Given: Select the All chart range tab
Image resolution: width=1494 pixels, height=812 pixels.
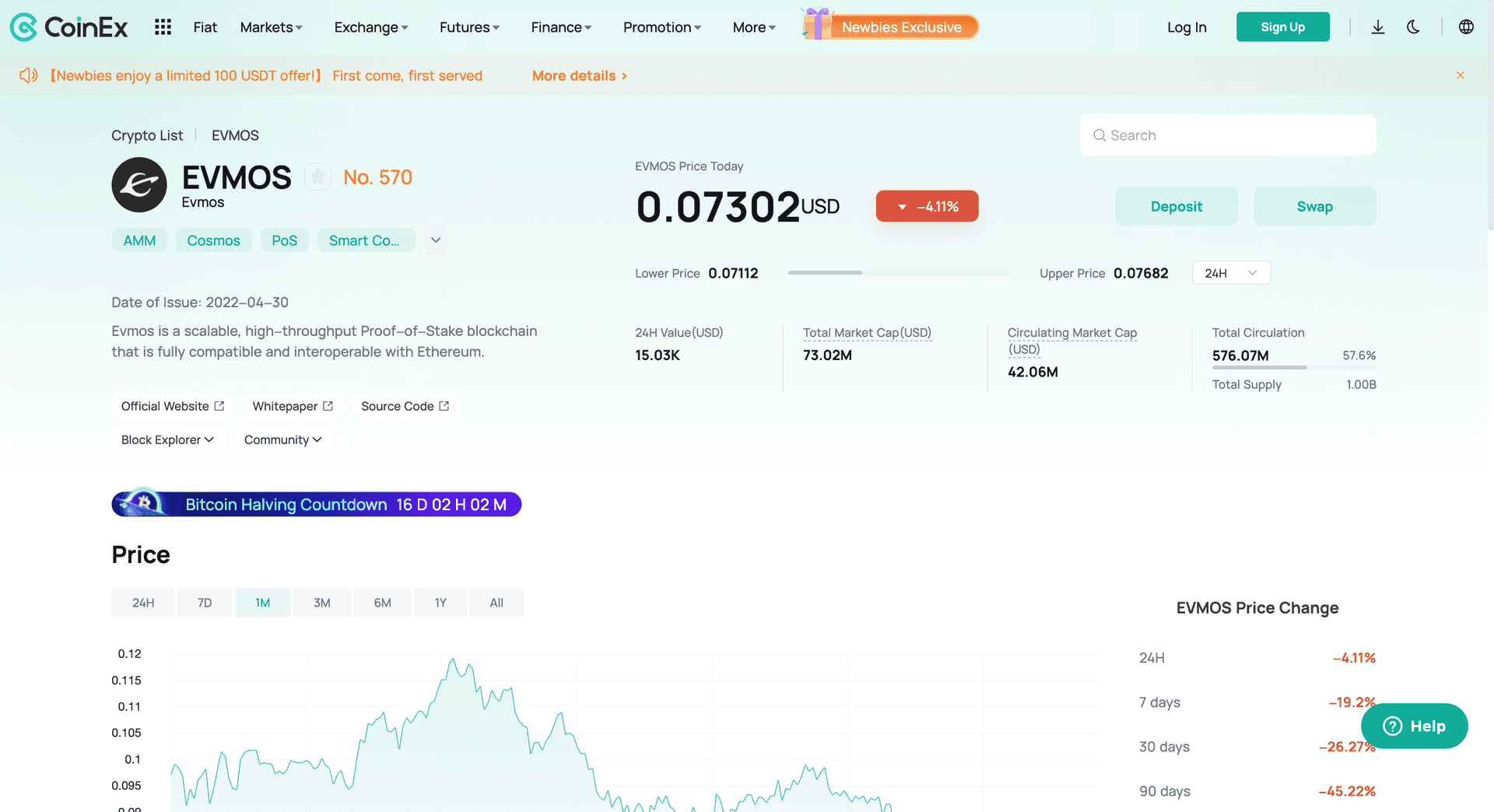Looking at the screenshot, I should pyautogui.click(x=496, y=603).
